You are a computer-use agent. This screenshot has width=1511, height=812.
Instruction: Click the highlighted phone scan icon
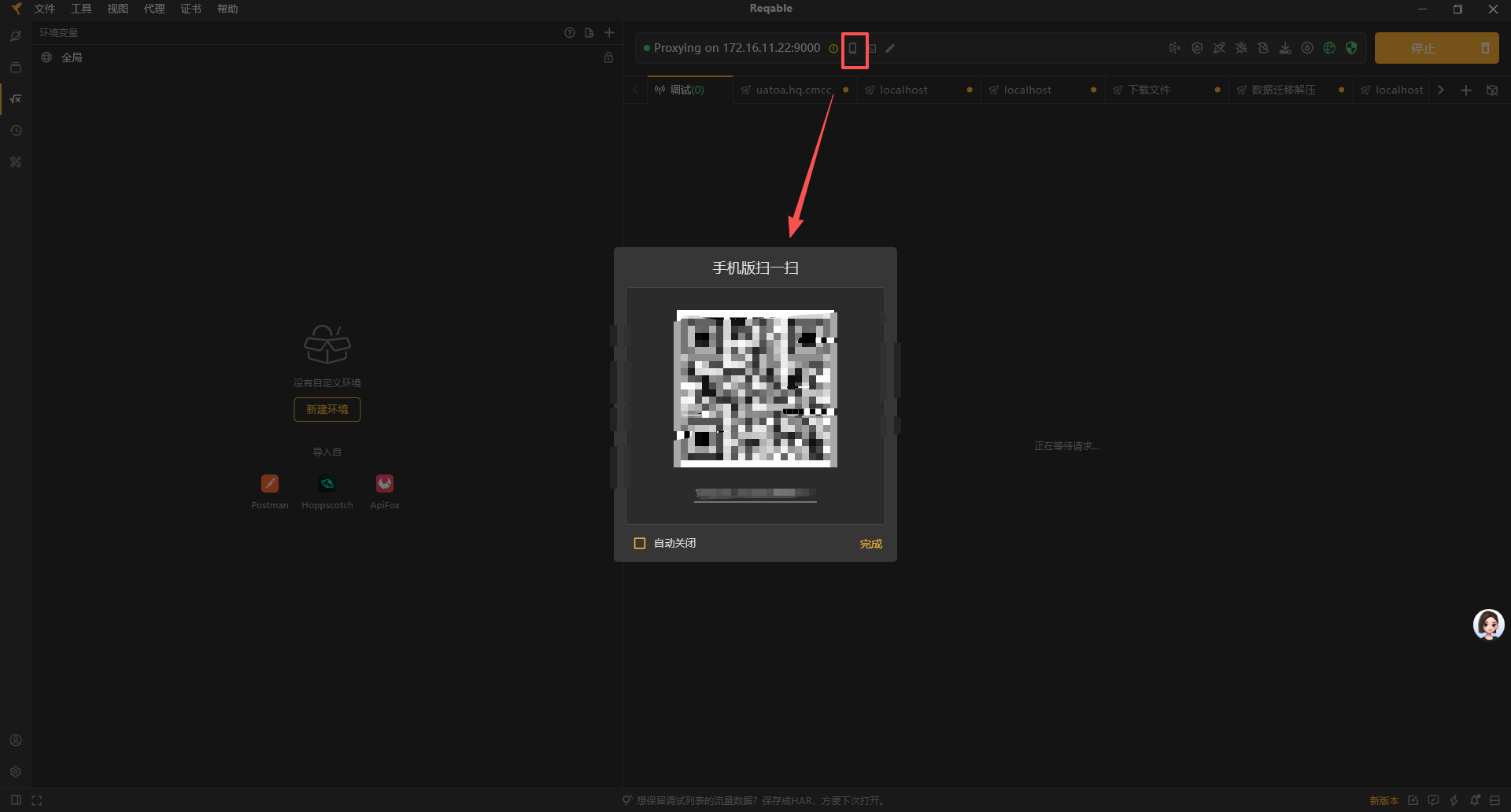click(x=855, y=49)
